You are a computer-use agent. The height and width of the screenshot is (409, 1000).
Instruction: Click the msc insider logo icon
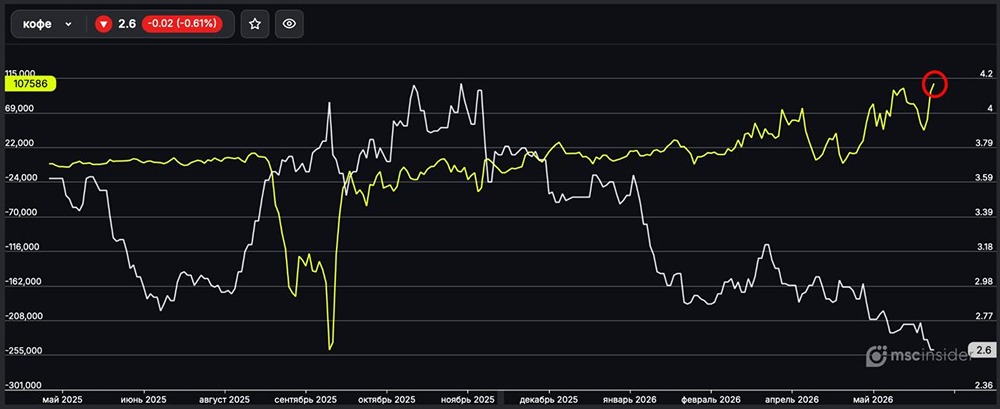click(878, 356)
